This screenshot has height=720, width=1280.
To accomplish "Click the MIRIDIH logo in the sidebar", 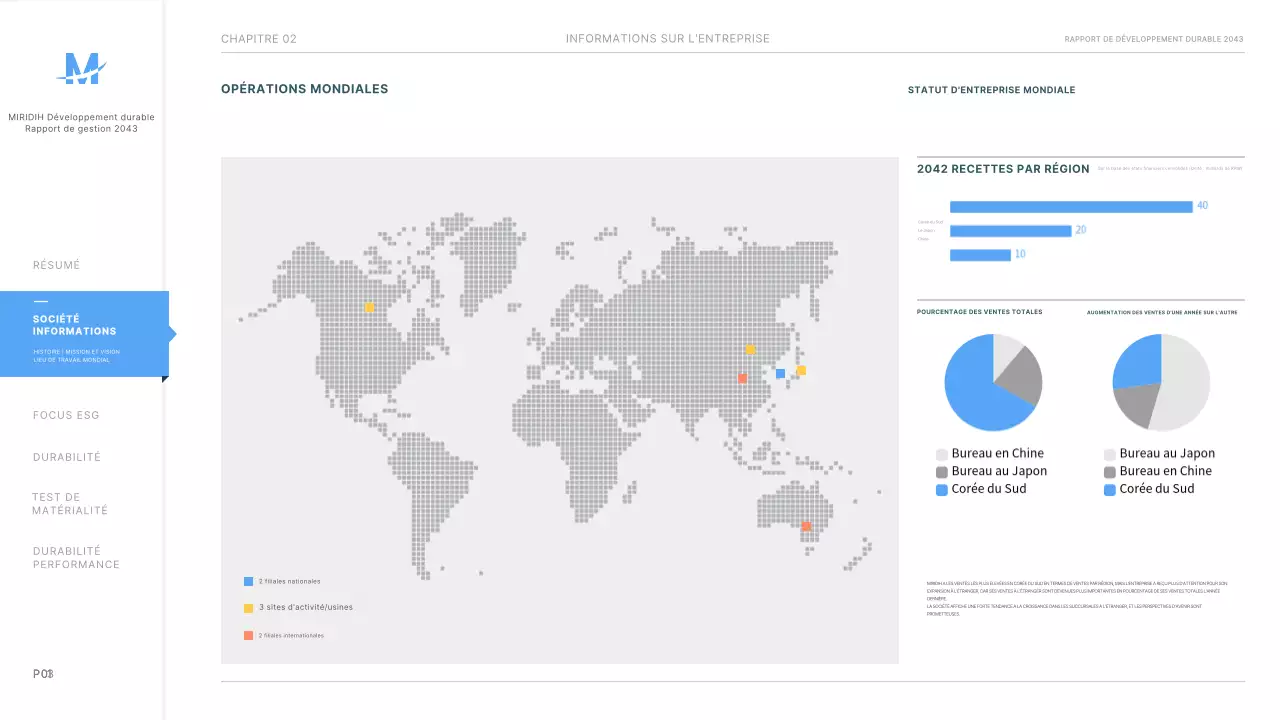I will [x=81, y=68].
